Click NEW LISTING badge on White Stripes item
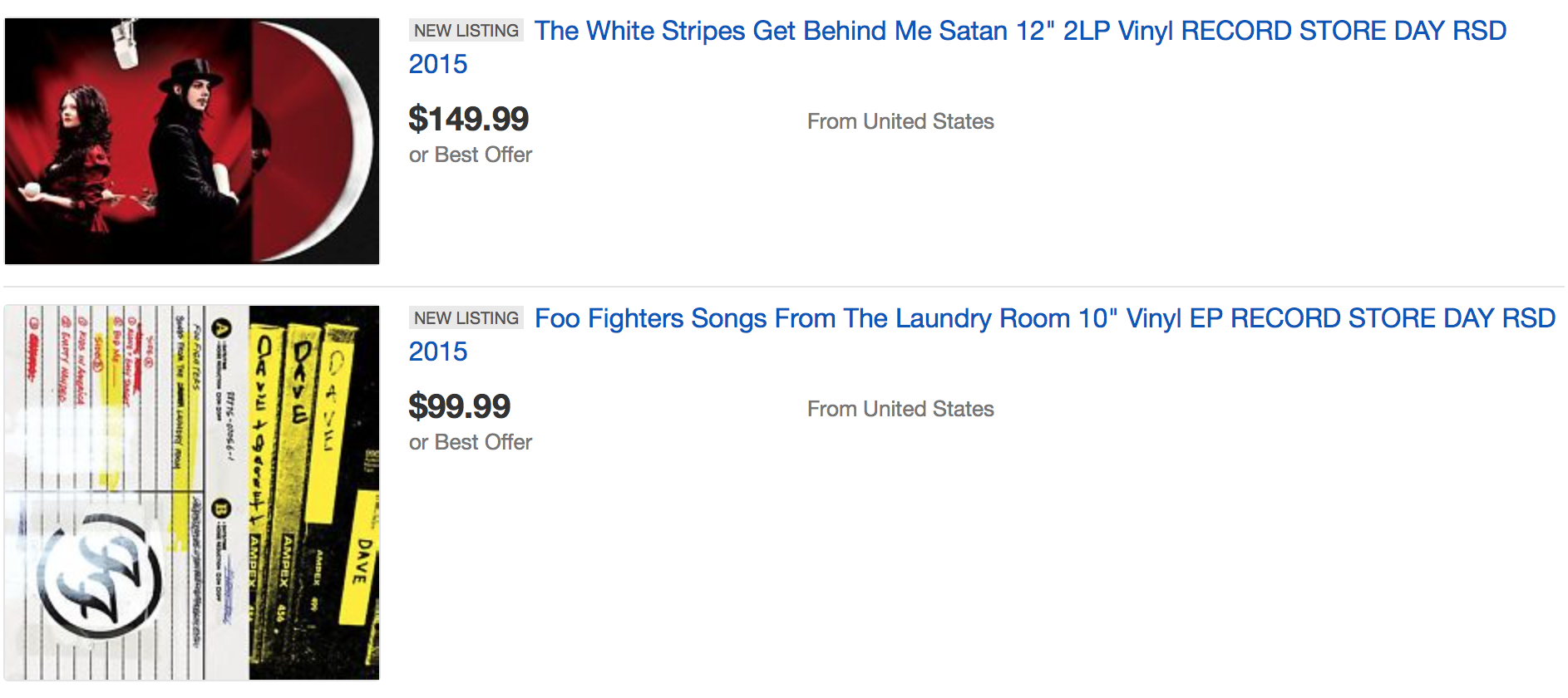Screen dimensions: 1568x698 pos(466,31)
